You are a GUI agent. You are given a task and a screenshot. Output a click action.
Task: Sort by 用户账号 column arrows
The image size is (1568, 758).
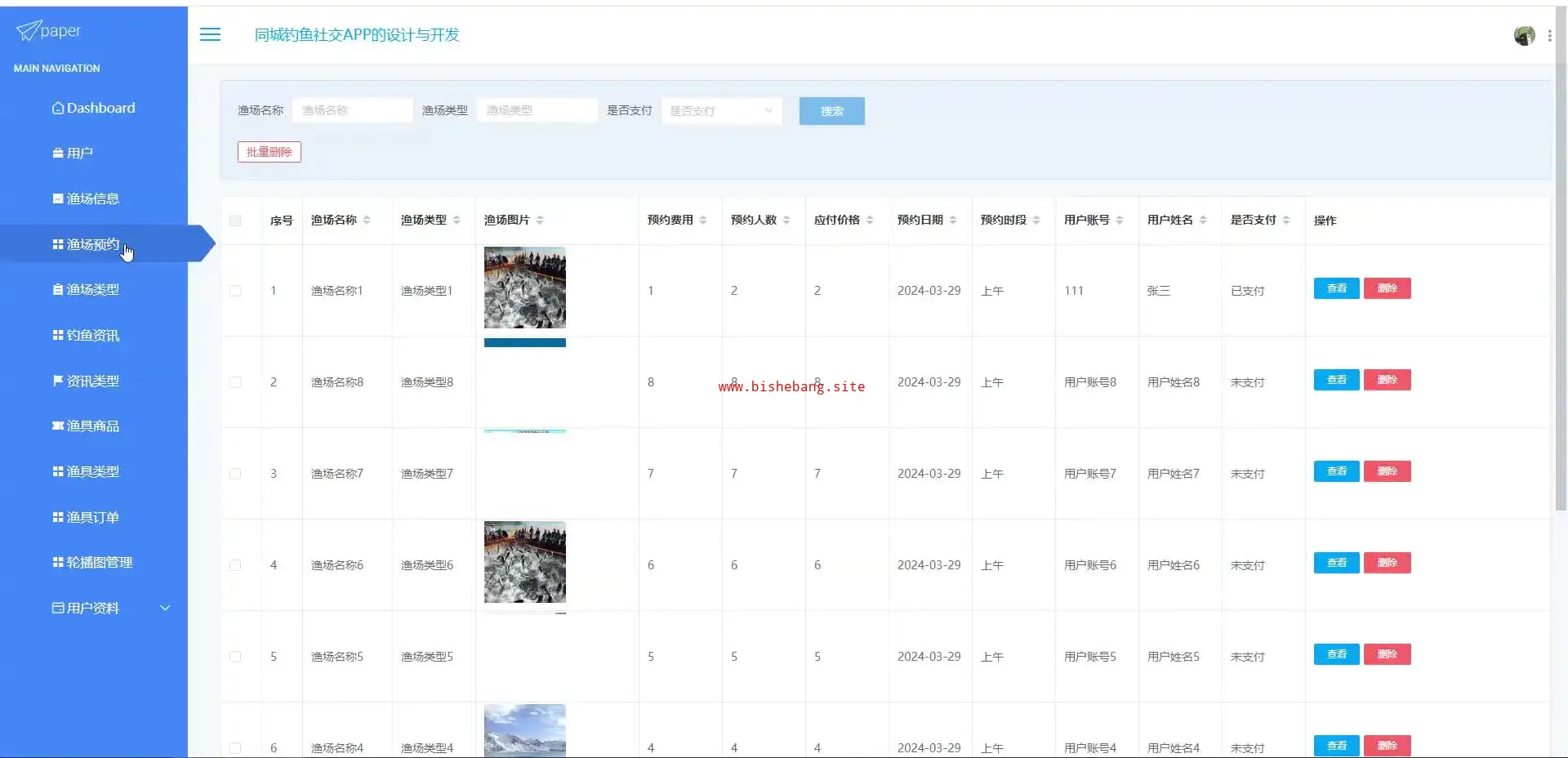[x=1120, y=220]
